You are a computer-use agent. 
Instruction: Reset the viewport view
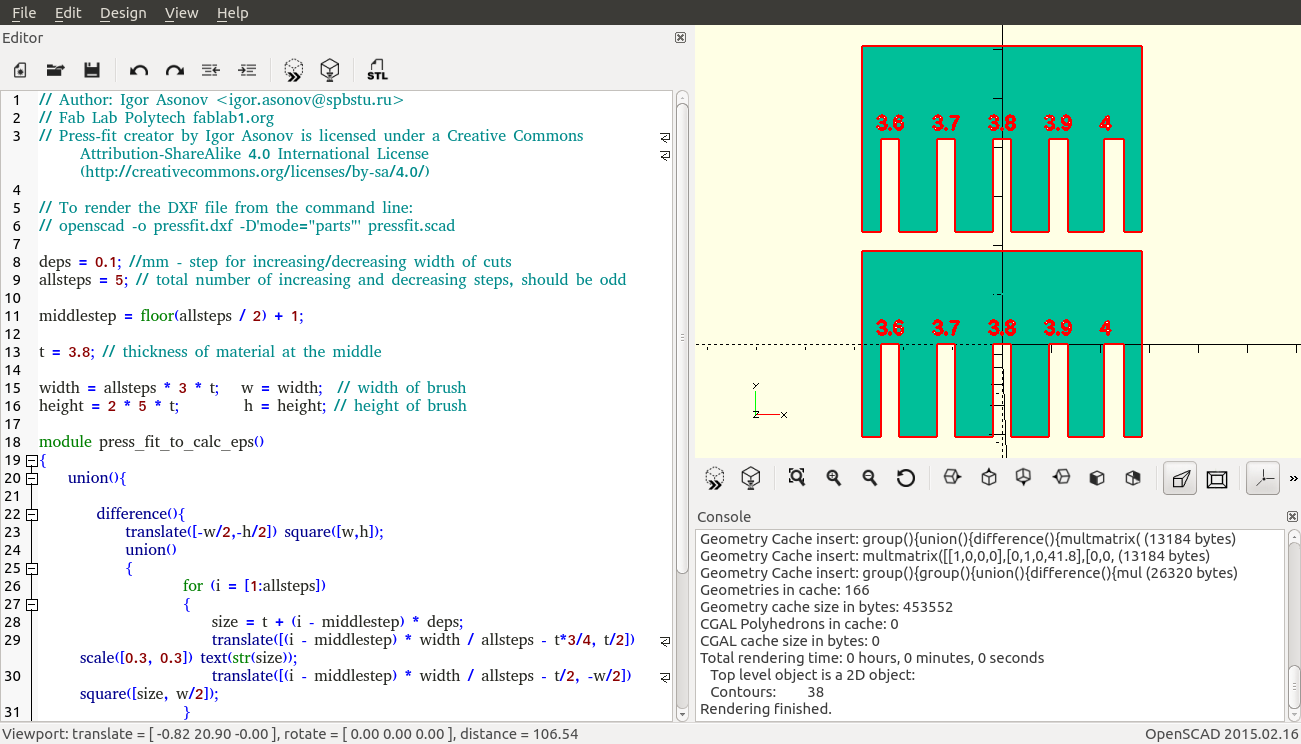[906, 478]
